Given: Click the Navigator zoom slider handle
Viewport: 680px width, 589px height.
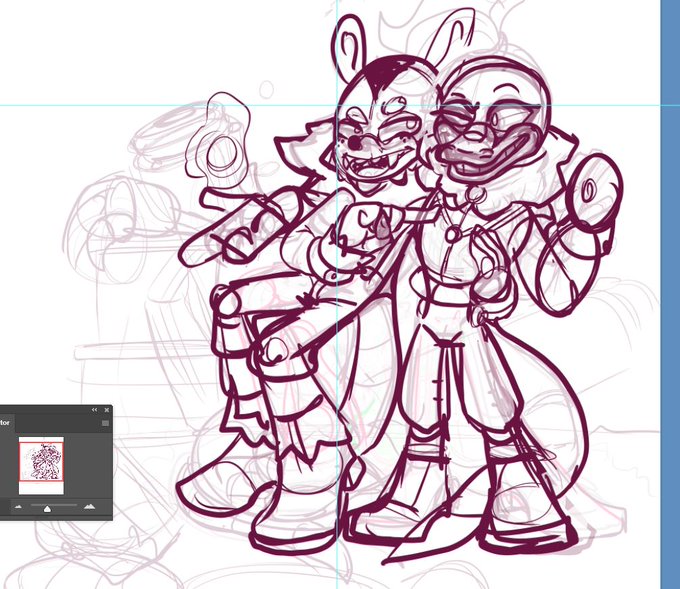Looking at the screenshot, I should 47,509.
